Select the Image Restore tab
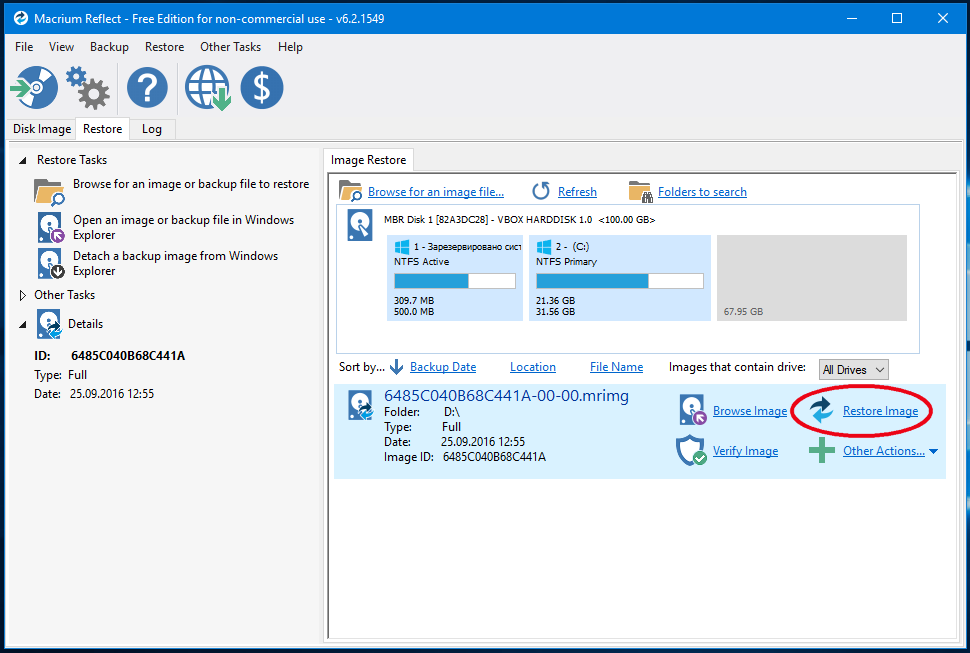 [x=369, y=160]
